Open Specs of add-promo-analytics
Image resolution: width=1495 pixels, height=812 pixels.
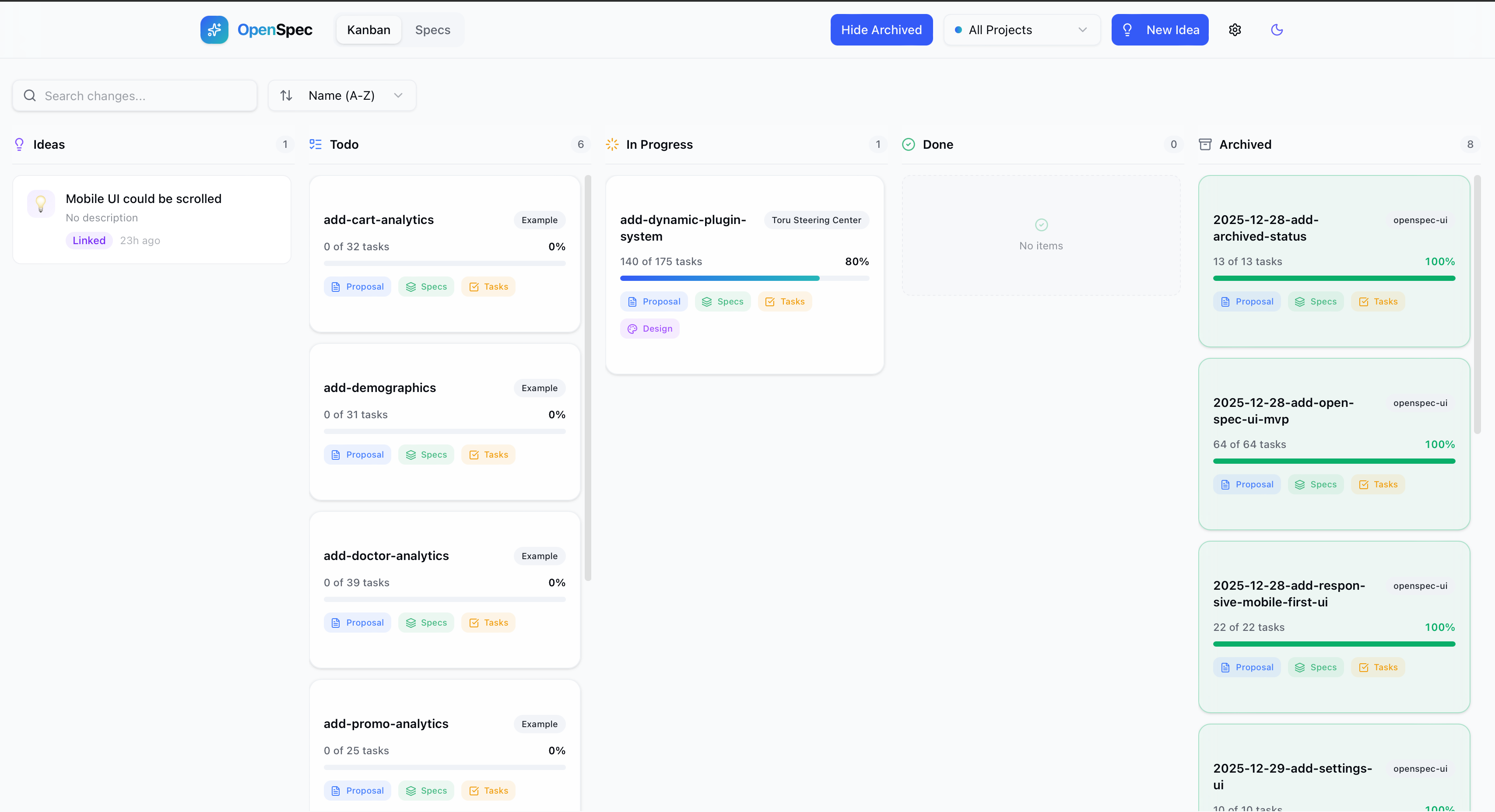[x=426, y=791]
